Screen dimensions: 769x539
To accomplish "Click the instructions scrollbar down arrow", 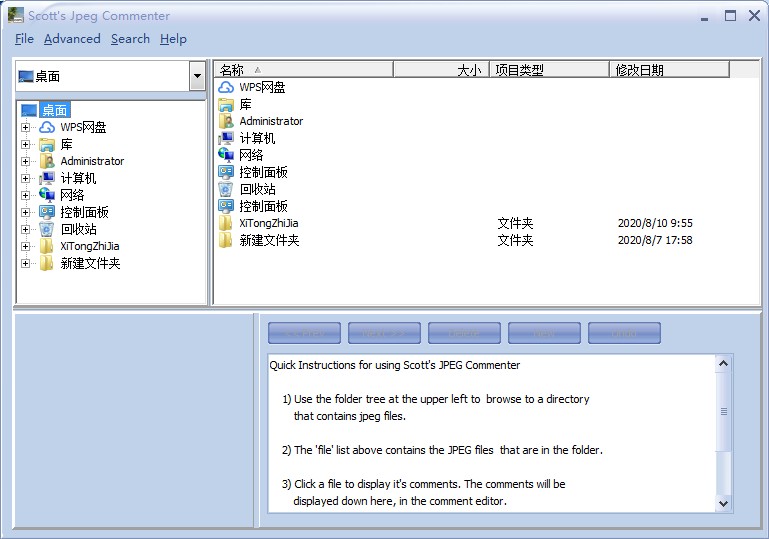I will [723, 503].
